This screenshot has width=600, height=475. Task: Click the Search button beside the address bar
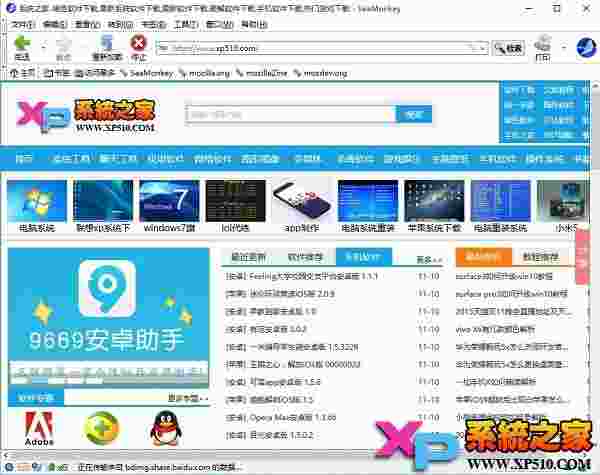pyautogui.click(x=508, y=48)
